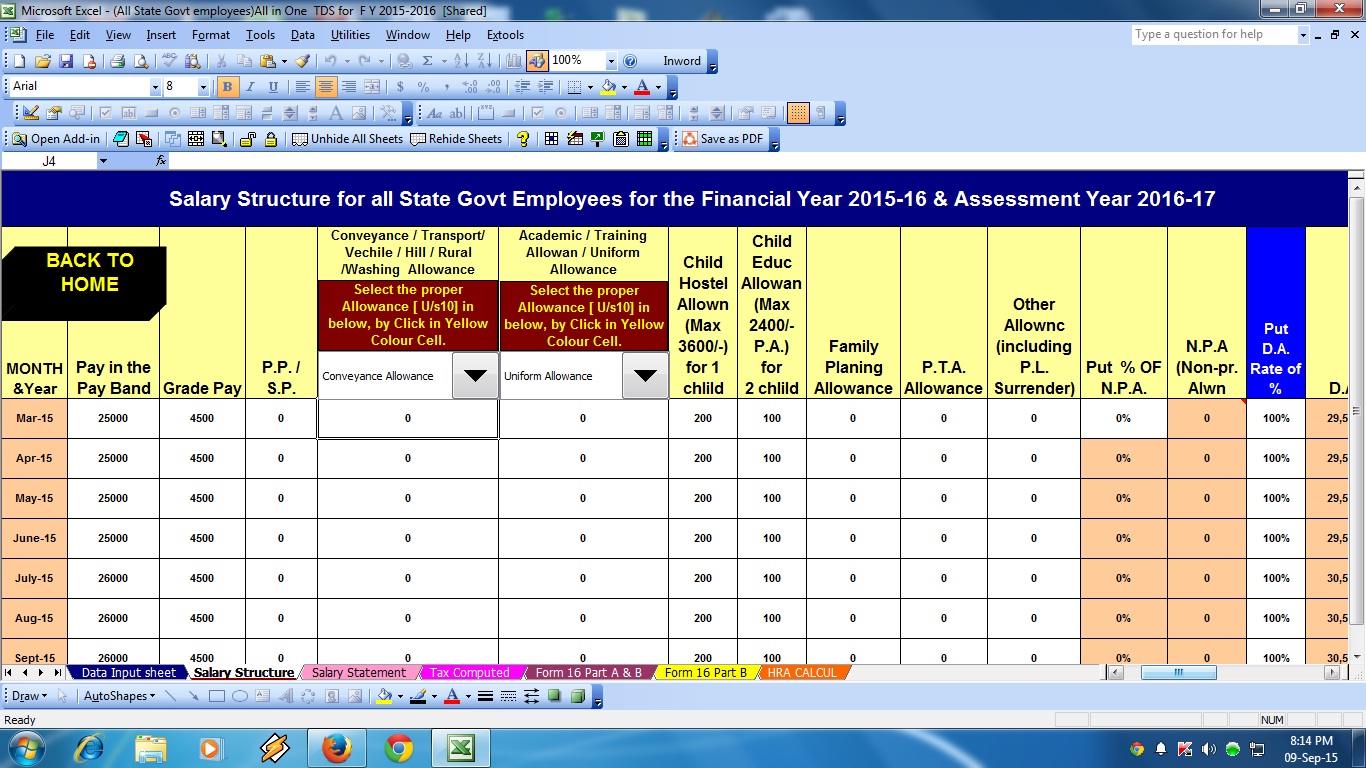Click the AutoSum sigma icon

[428, 61]
